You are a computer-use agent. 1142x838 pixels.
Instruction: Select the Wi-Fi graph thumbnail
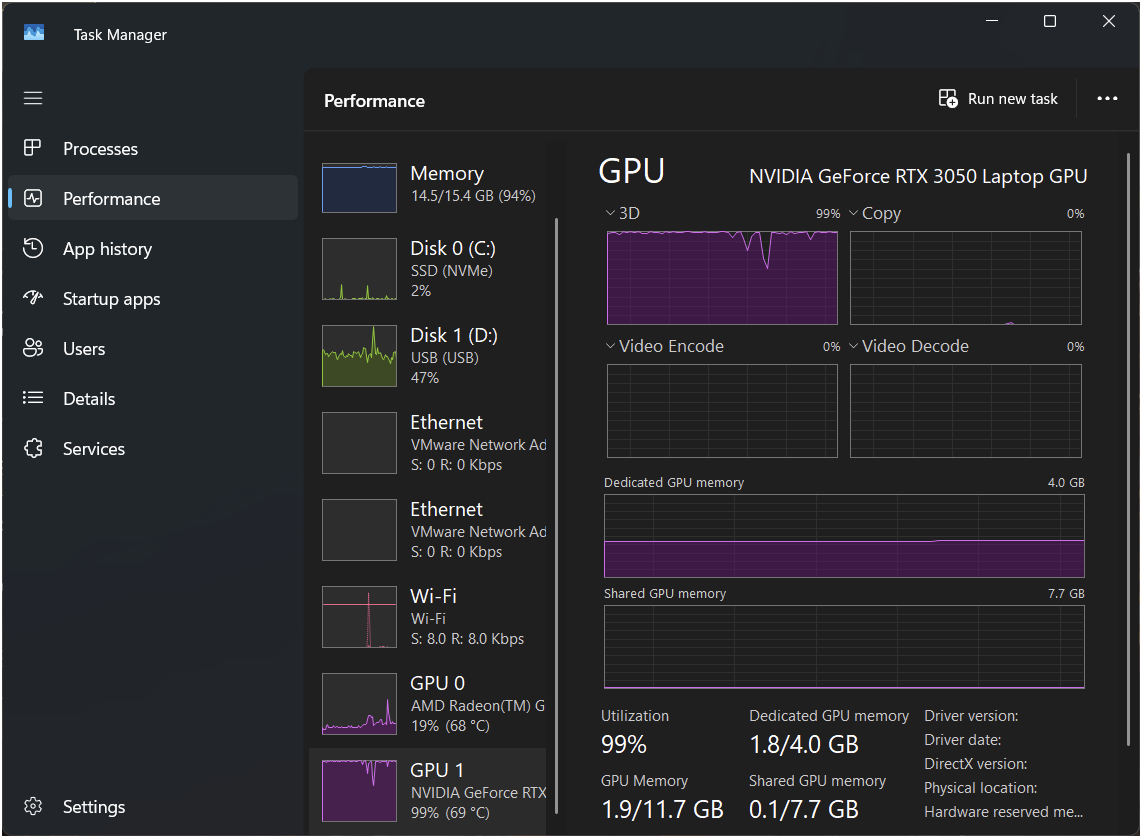tap(359, 617)
